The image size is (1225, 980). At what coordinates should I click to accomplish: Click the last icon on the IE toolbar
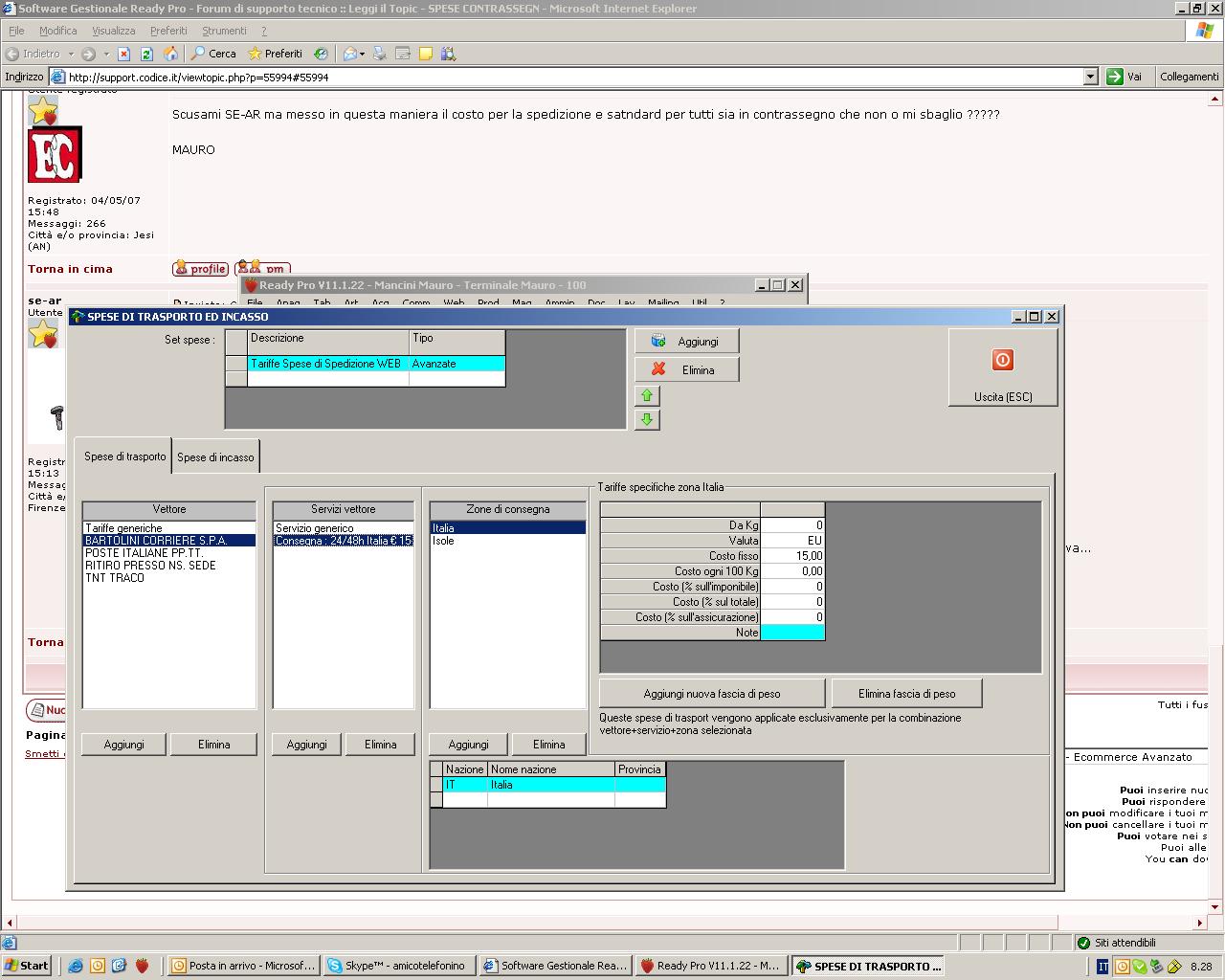pyautogui.click(x=449, y=54)
